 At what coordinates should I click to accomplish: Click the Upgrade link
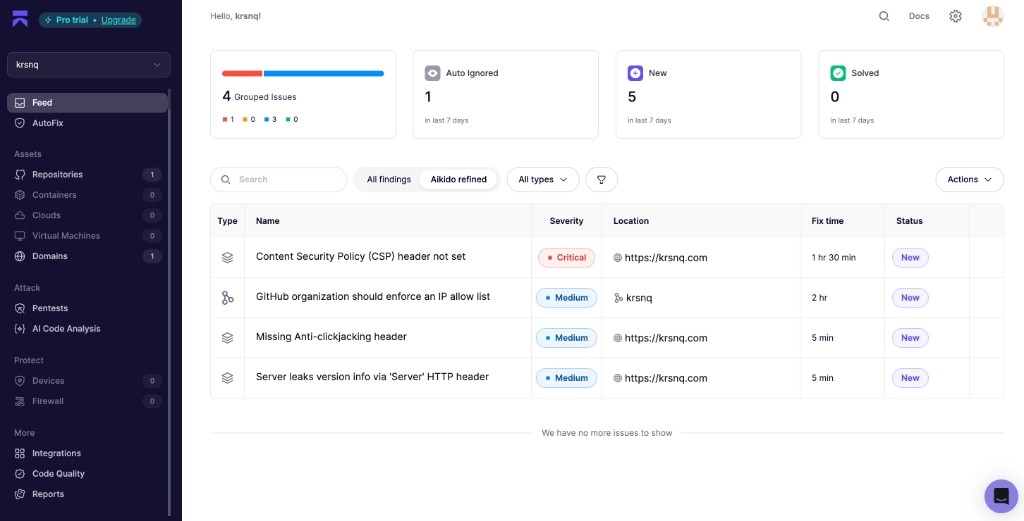(118, 20)
